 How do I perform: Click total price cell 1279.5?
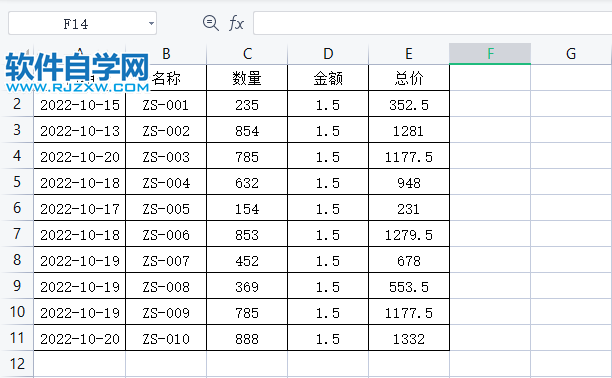[409, 234]
